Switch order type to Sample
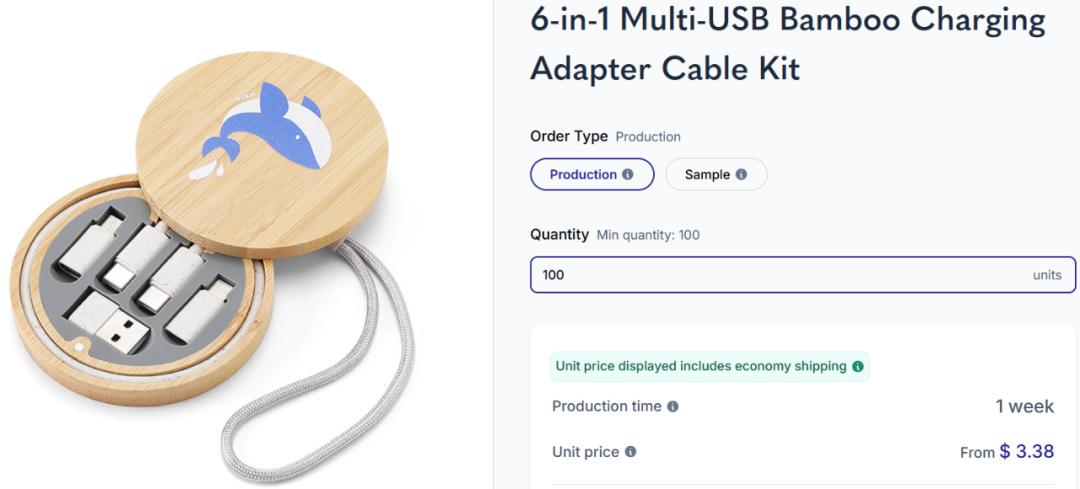 pos(716,174)
